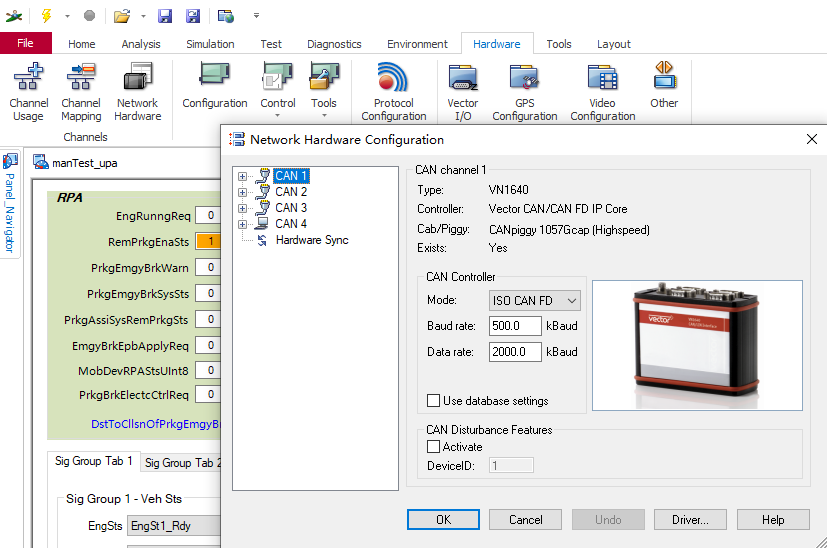The image size is (827, 548).
Task: Expand the CAN 4 tree node
Action: tap(242, 224)
